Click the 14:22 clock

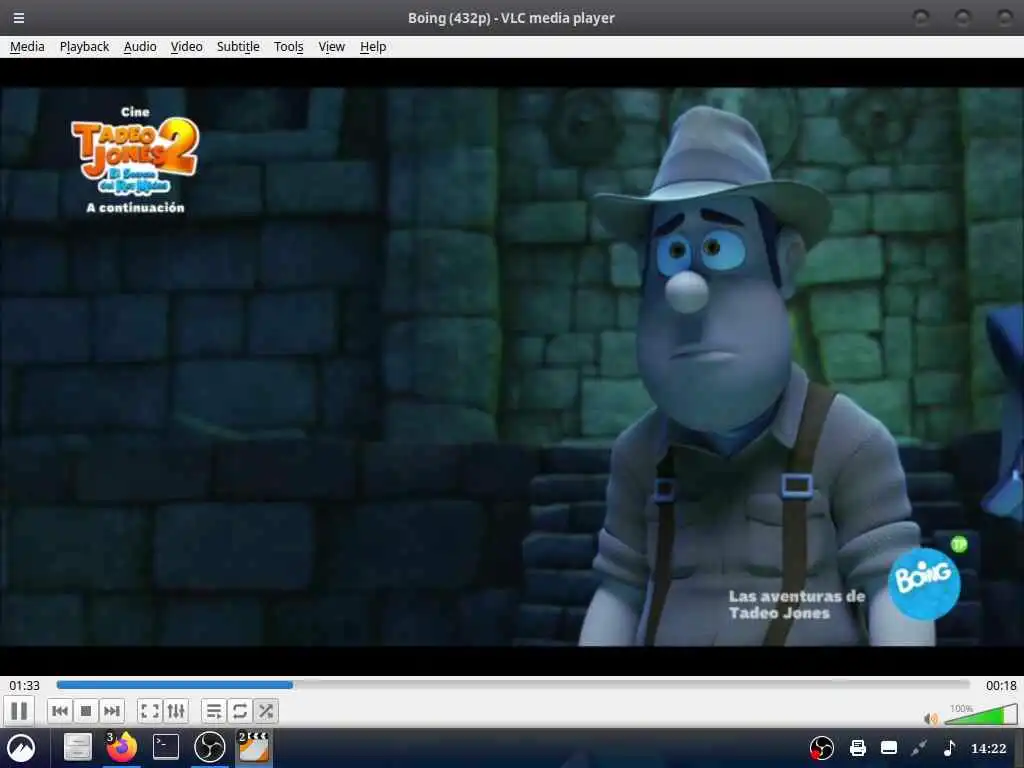click(989, 748)
